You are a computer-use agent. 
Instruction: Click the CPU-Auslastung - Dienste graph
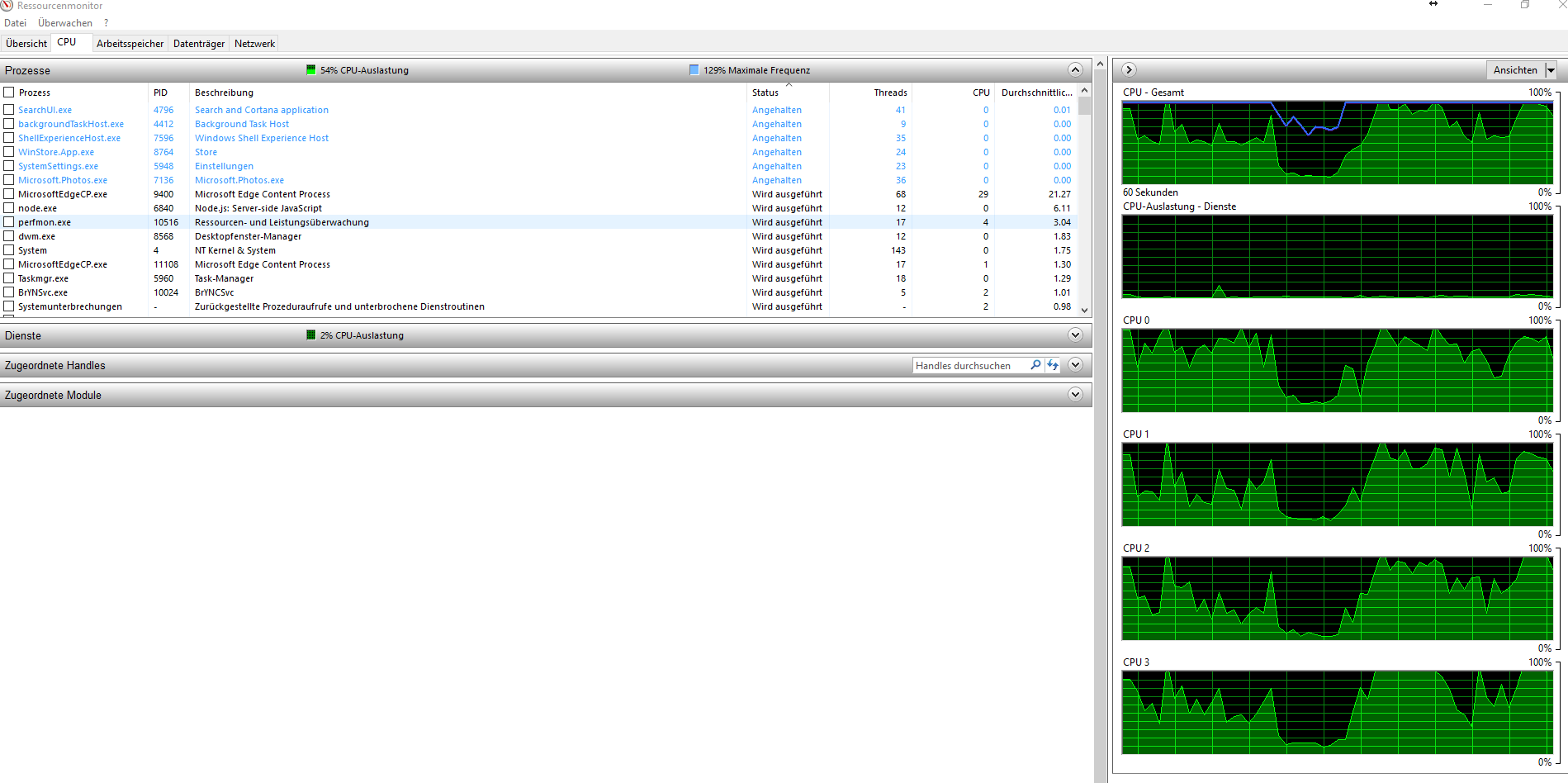click(x=1338, y=257)
